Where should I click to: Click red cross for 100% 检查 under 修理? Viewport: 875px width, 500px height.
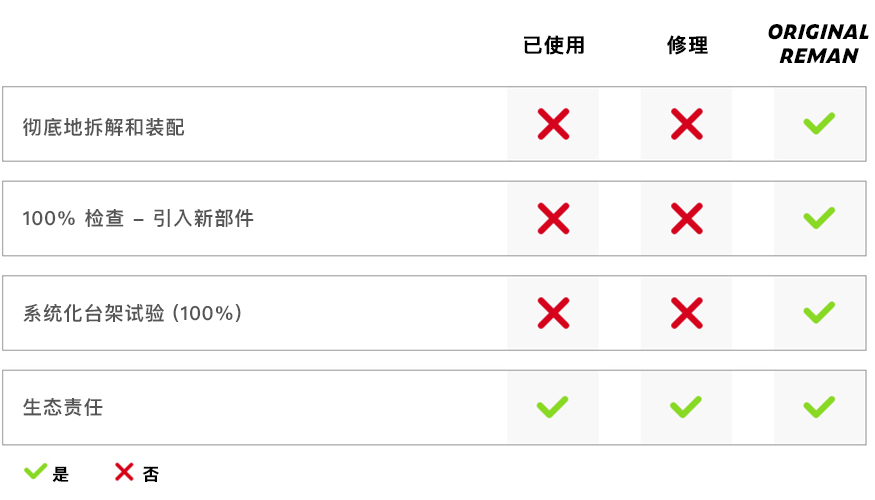click(686, 218)
